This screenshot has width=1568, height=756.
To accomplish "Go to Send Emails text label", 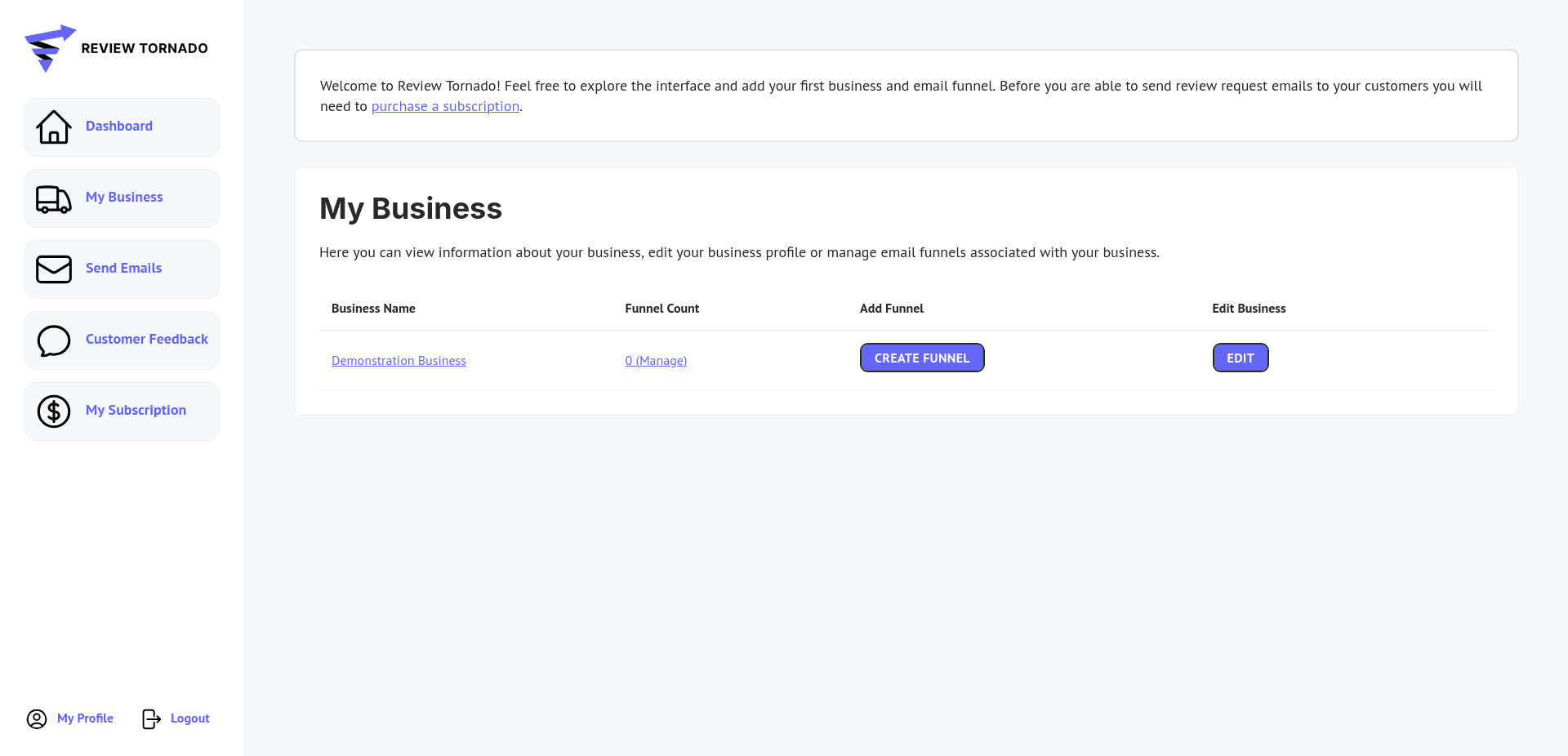I will 123,268.
